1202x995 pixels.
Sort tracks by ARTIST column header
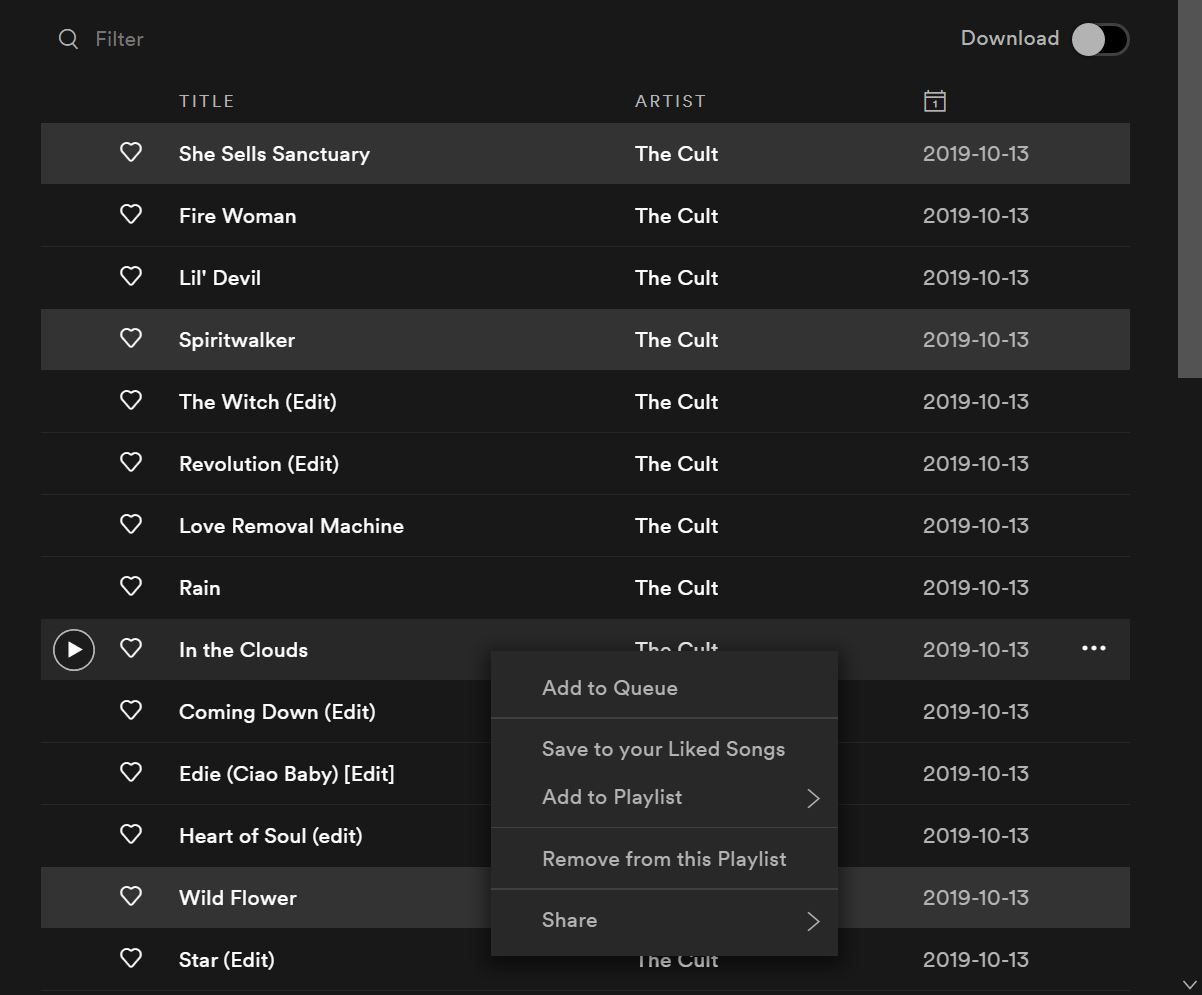click(x=671, y=101)
